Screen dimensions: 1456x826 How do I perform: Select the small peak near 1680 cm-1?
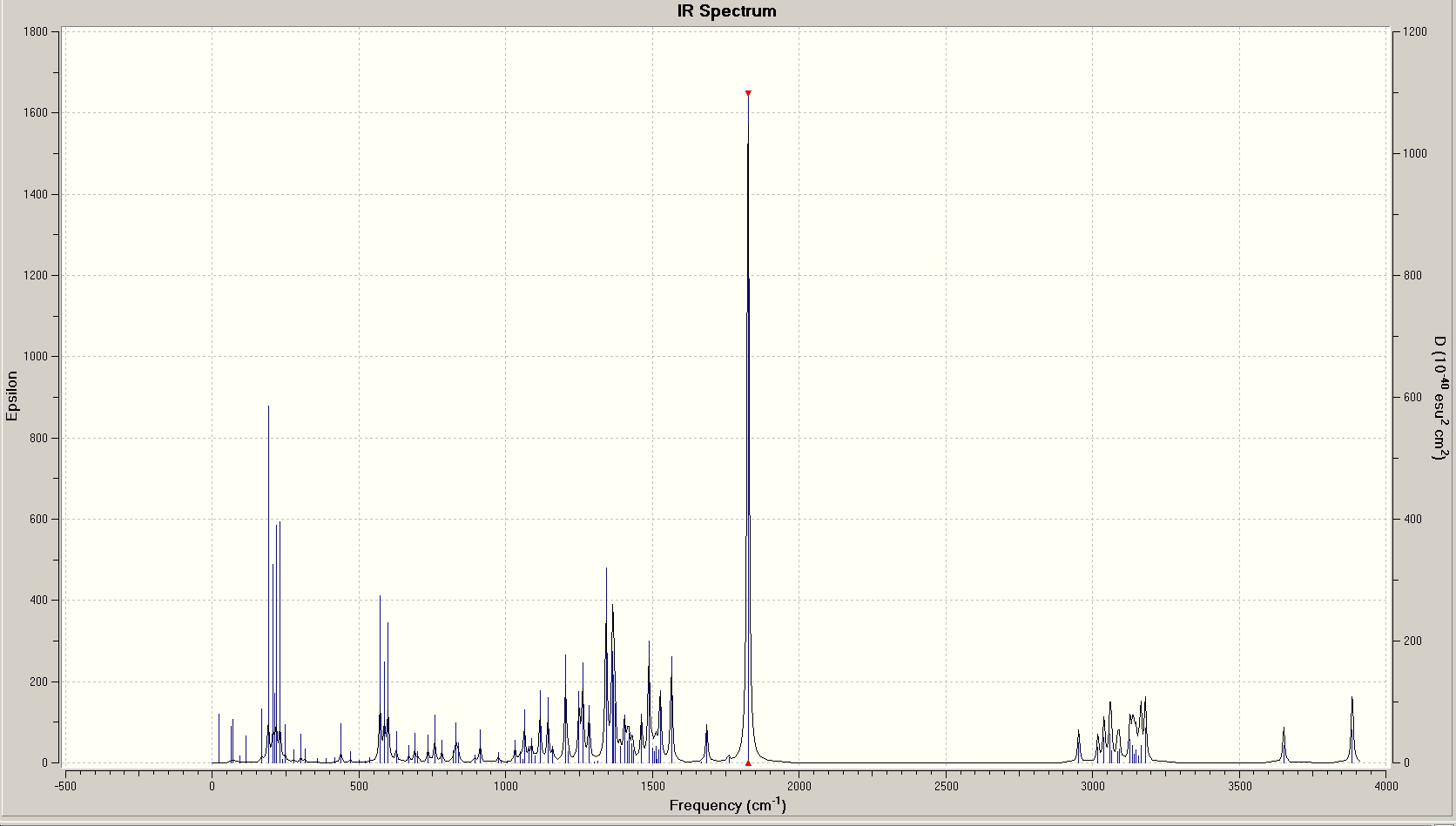click(706, 744)
